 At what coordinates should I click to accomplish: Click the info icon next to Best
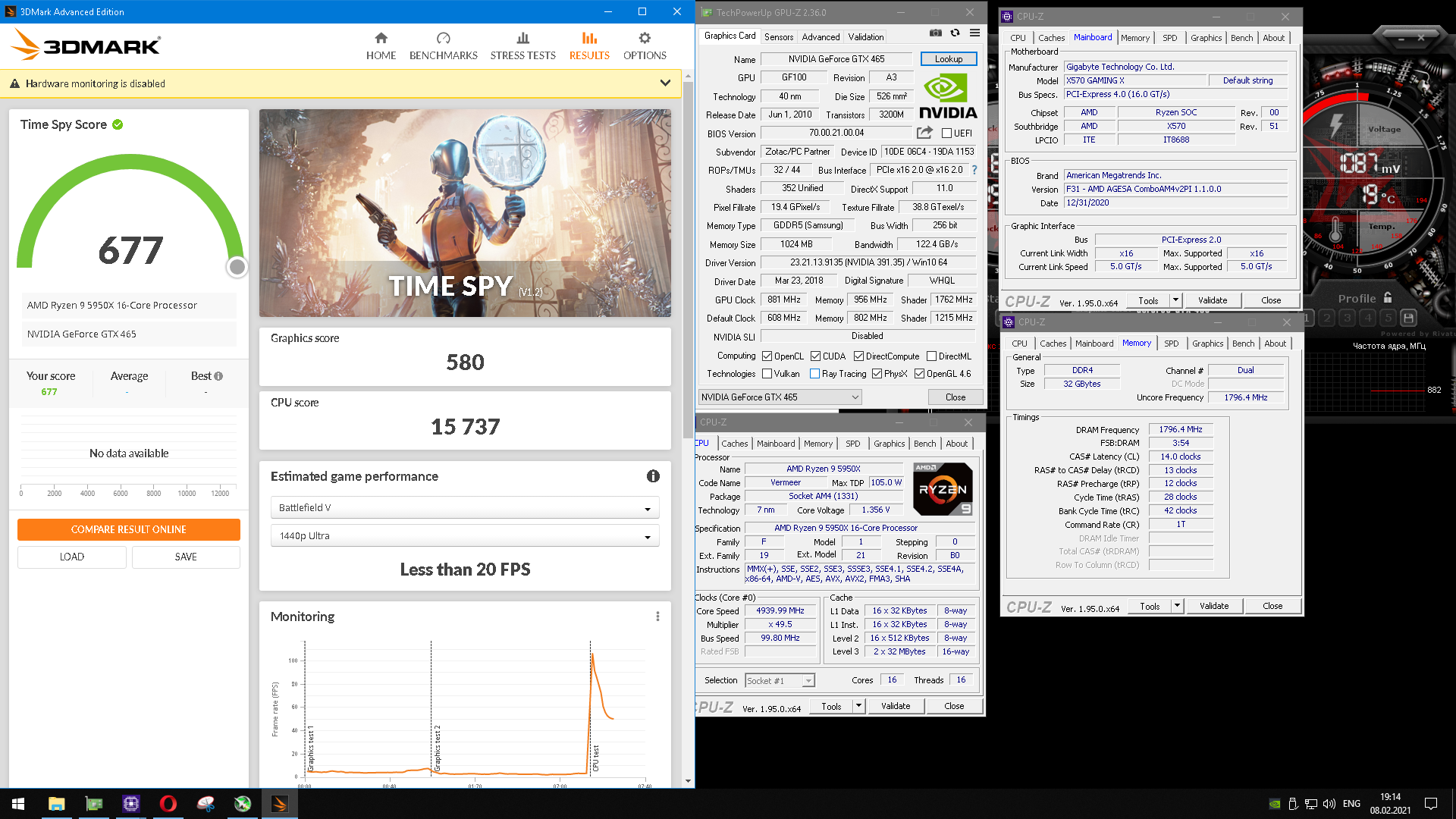click(x=218, y=376)
